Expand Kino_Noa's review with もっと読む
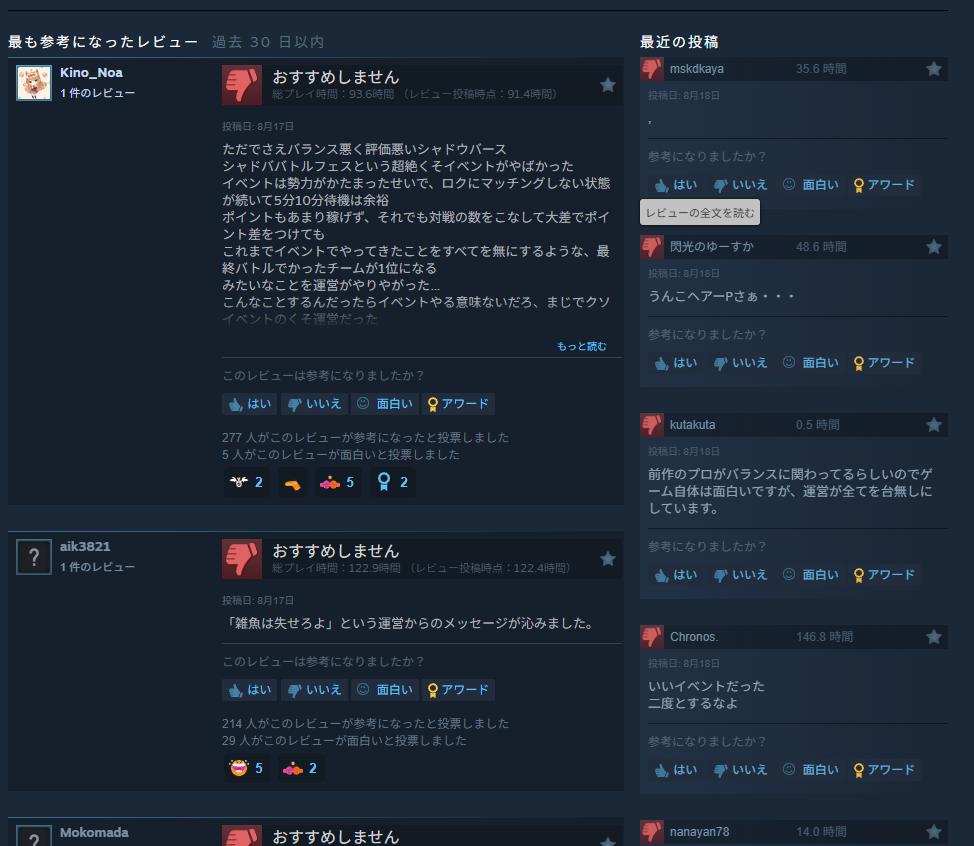Viewport: 974px width, 846px height. click(581, 346)
